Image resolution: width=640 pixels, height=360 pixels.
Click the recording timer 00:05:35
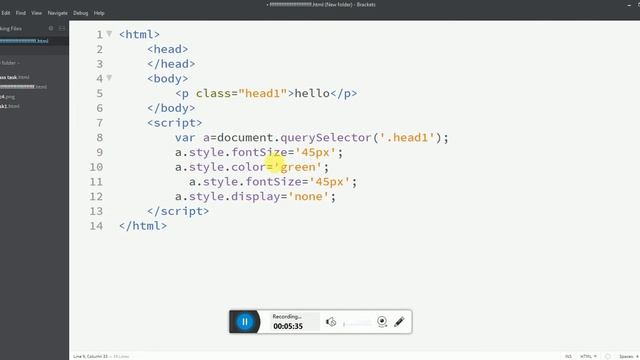click(x=288, y=326)
